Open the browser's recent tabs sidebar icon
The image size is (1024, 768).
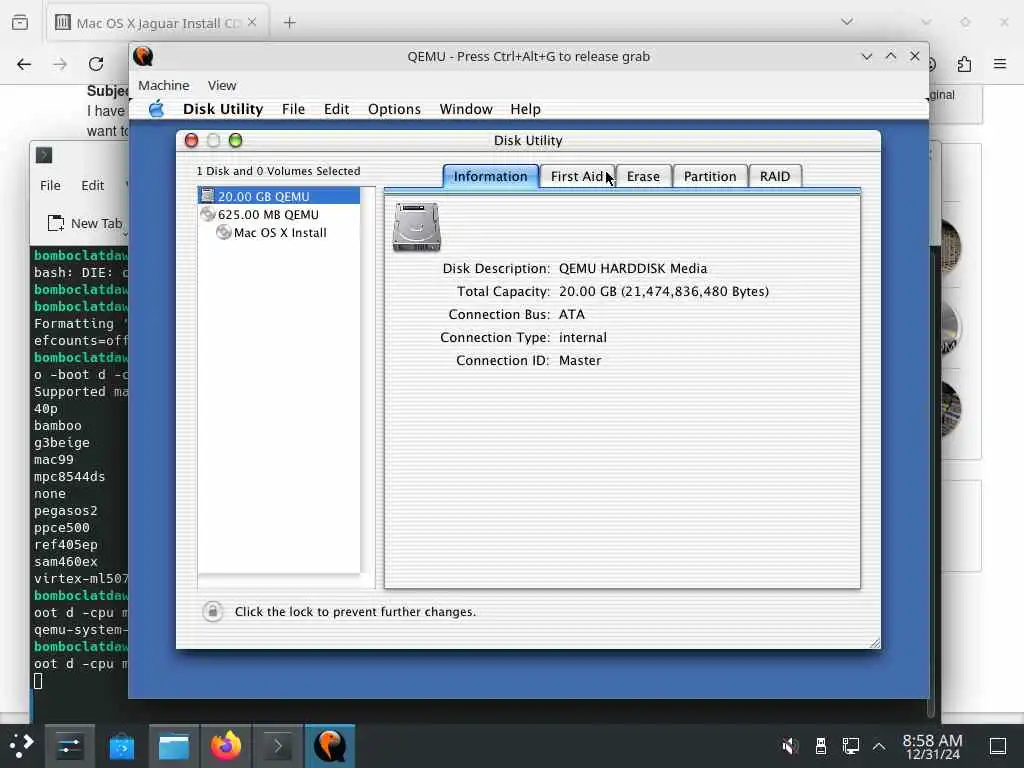coord(20,23)
